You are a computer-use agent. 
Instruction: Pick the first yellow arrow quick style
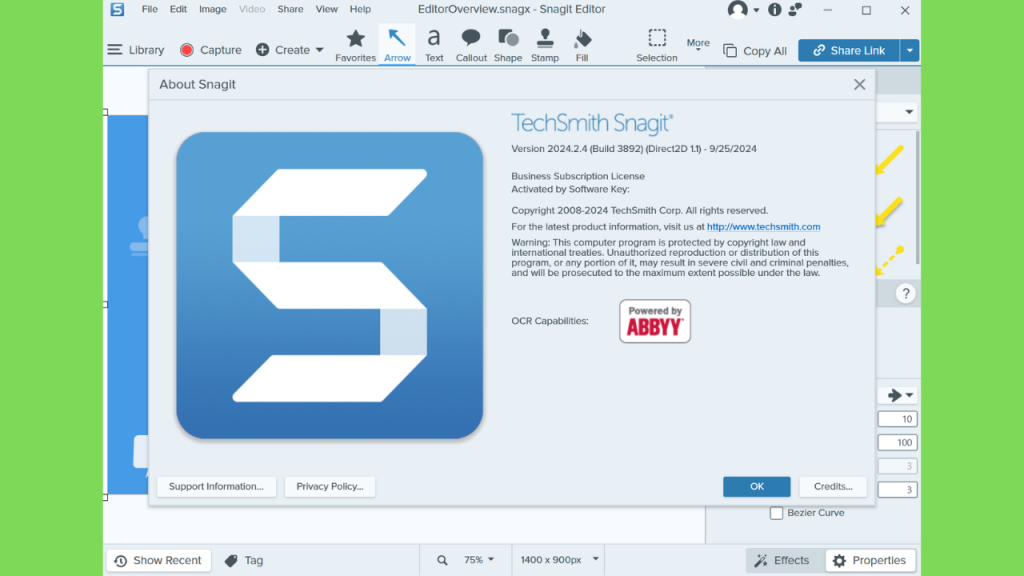tap(889, 159)
